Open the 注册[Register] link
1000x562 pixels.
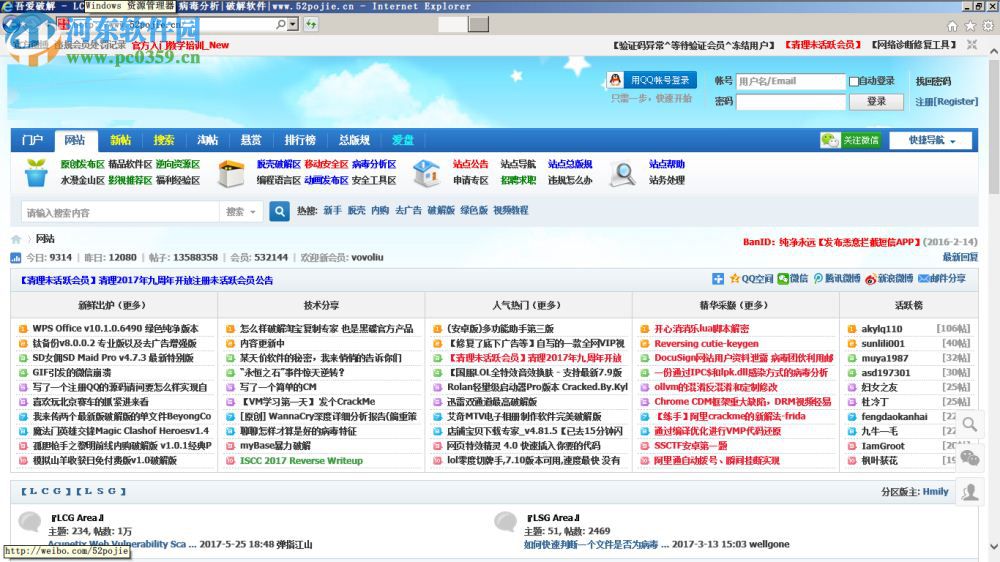point(946,101)
